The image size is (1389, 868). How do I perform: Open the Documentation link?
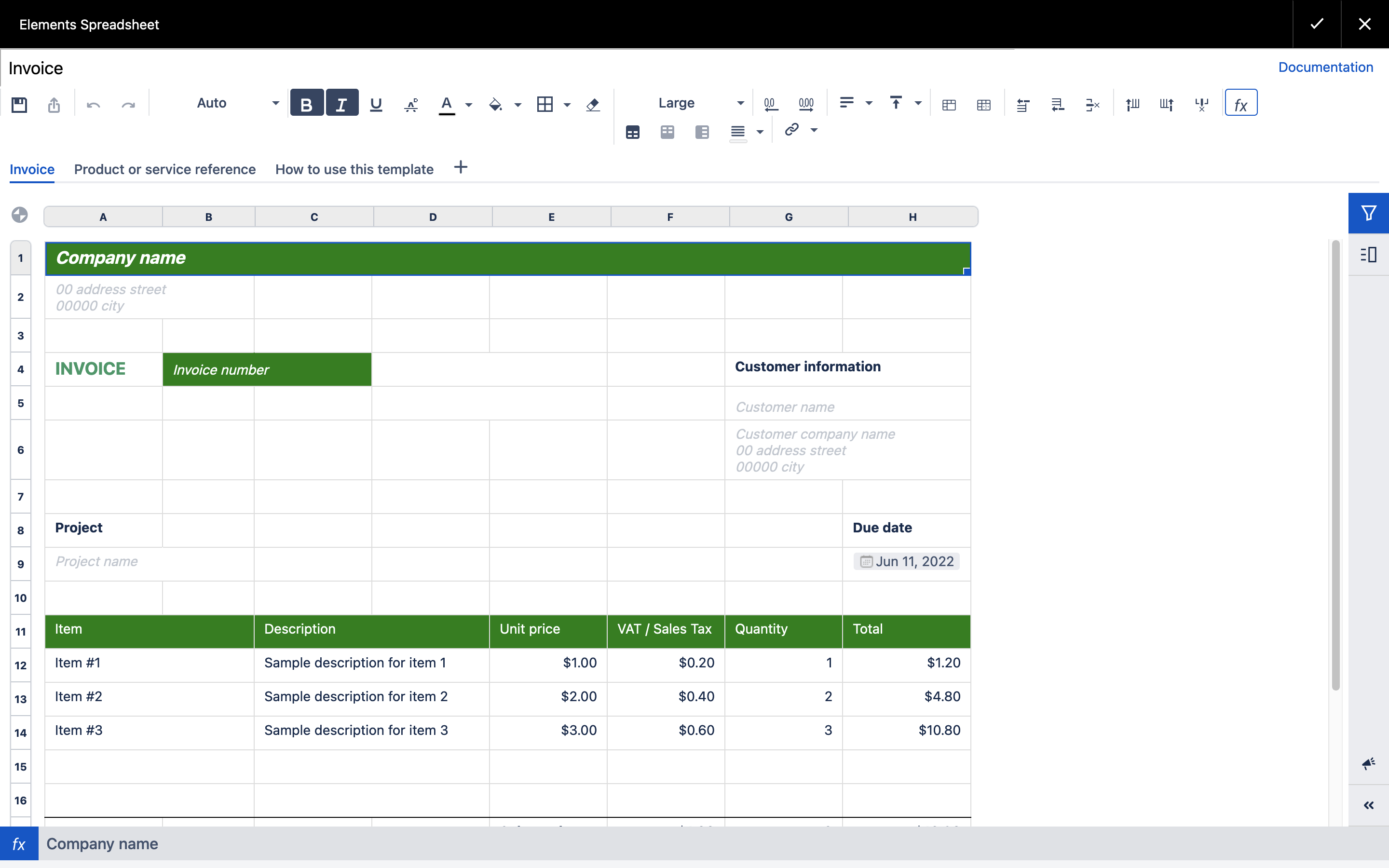1325,67
